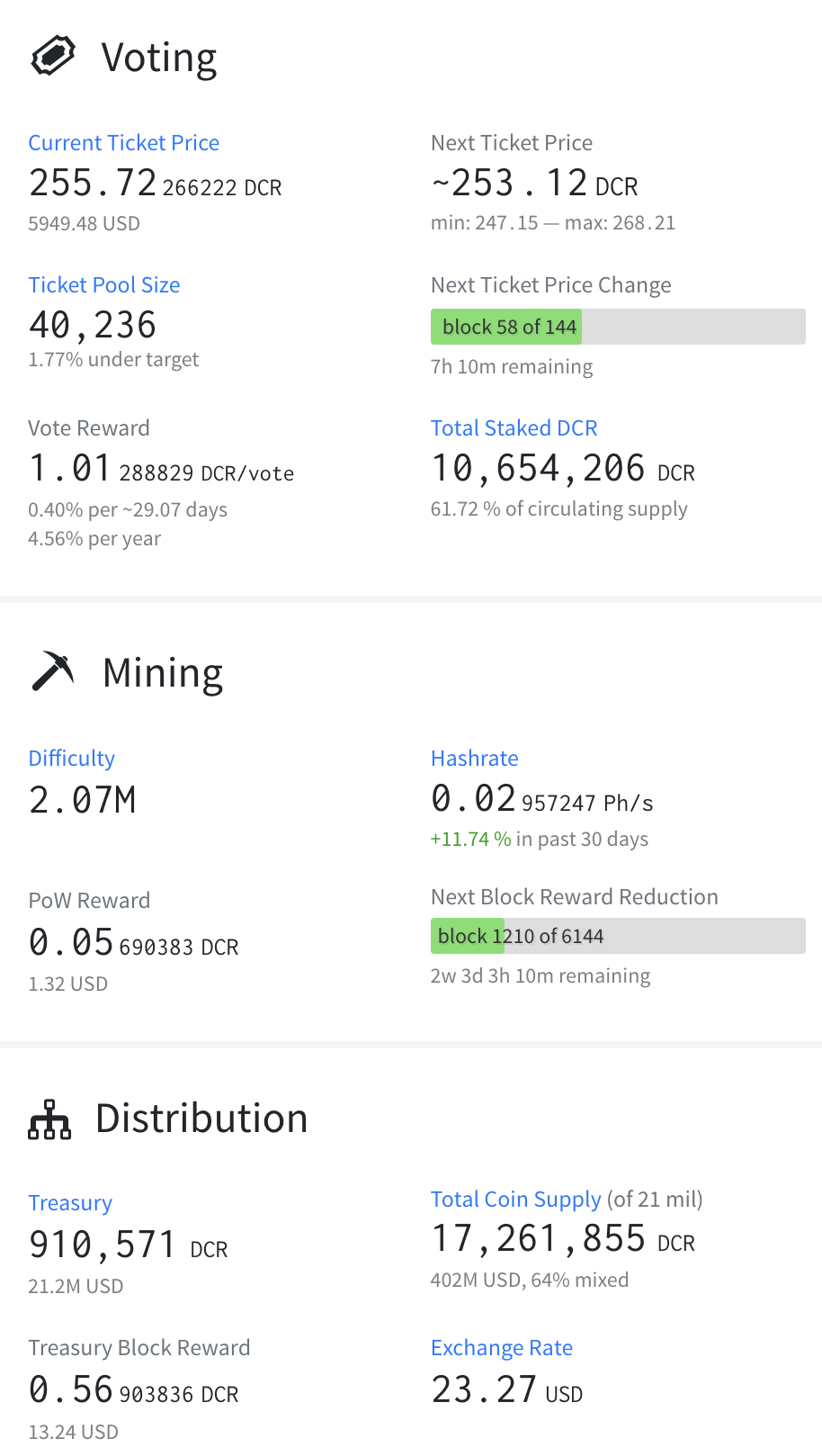Click the block reward reduction progress bar

618,936
